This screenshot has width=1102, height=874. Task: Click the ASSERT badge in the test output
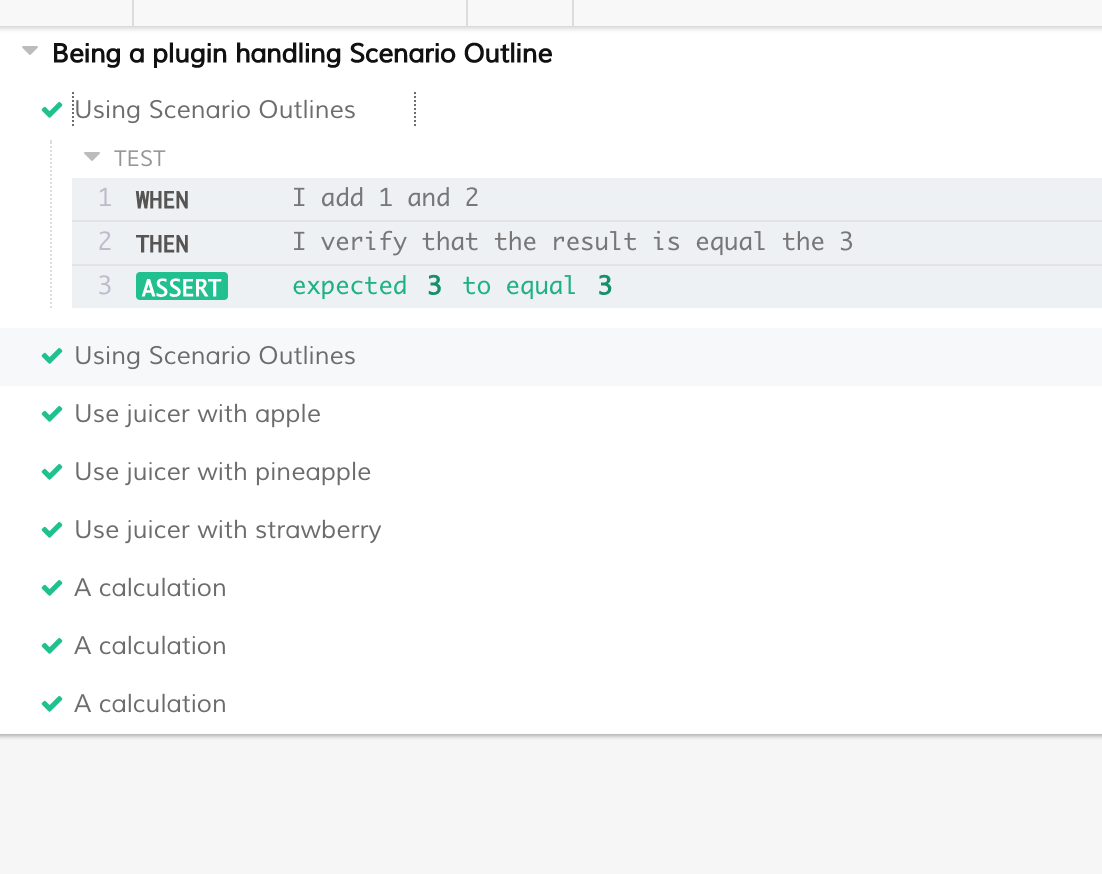(182, 287)
